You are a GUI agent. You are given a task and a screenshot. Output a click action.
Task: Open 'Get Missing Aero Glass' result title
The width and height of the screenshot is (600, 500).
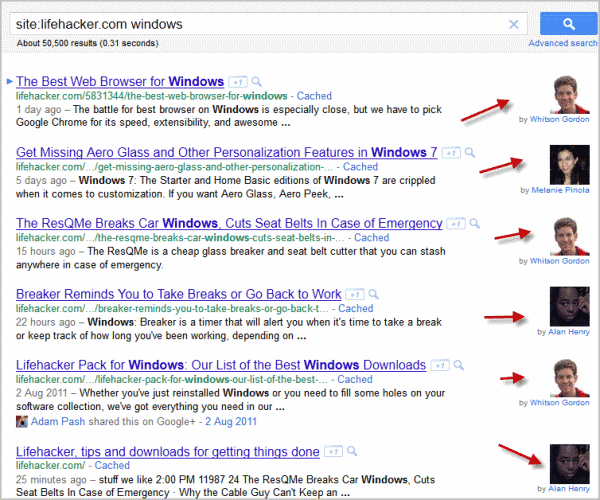pos(227,152)
